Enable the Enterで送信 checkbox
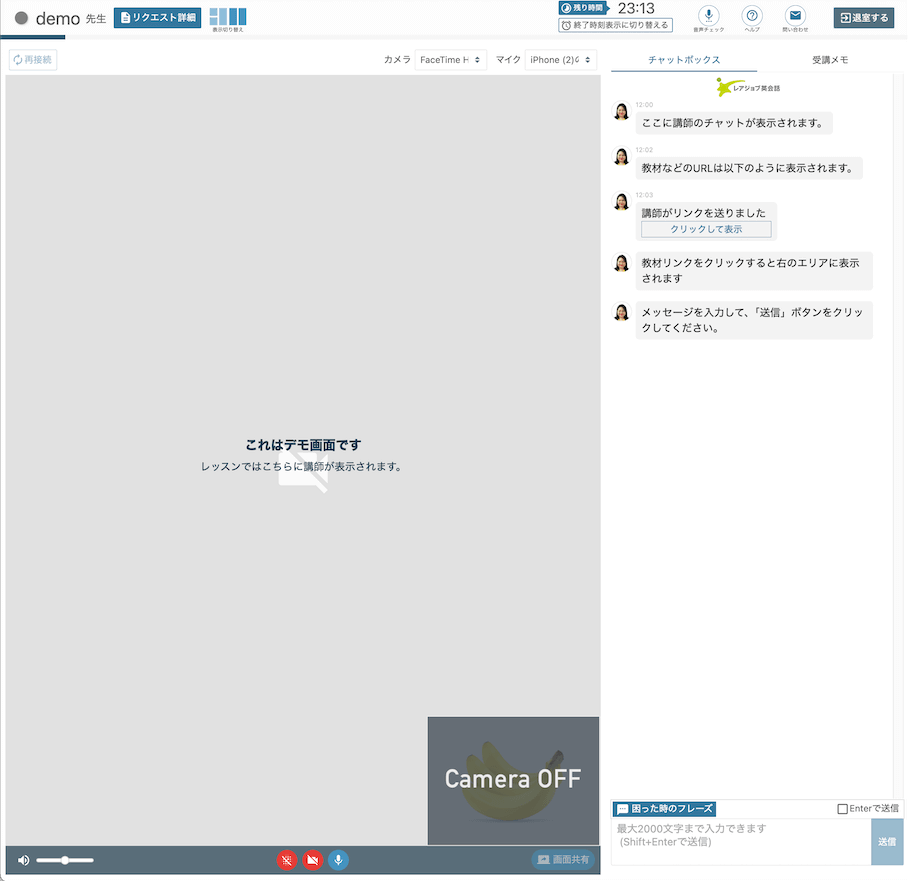908x881 pixels. click(842, 809)
